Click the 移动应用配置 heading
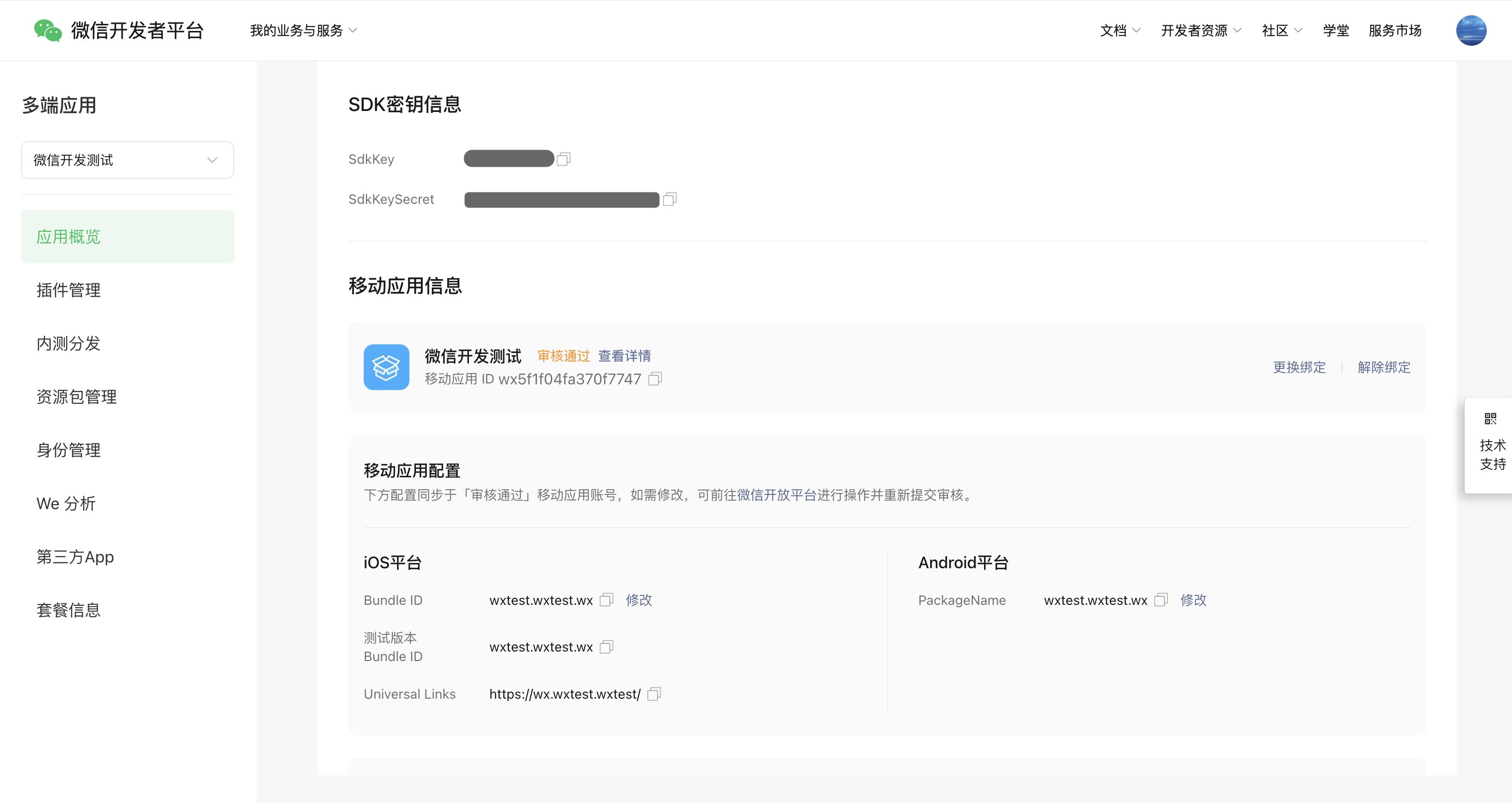1512x803 pixels. pyautogui.click(x=411, y=471)
